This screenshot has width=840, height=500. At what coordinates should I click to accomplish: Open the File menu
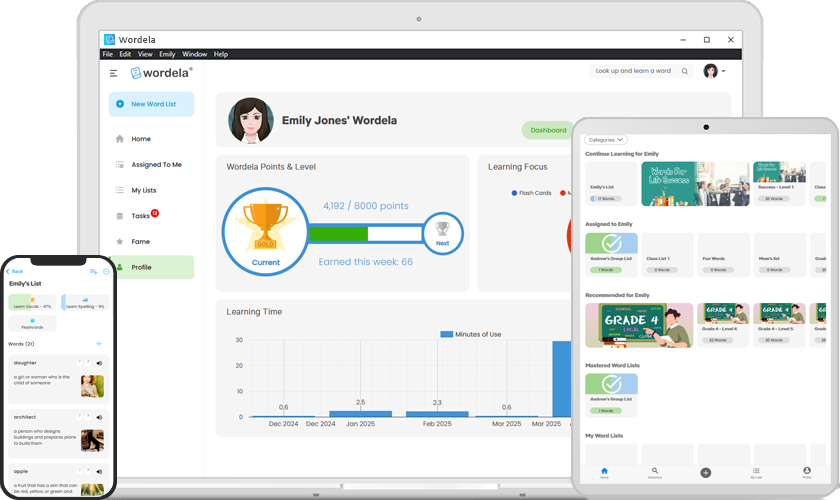pyautogui.click(x=108, y=54)
